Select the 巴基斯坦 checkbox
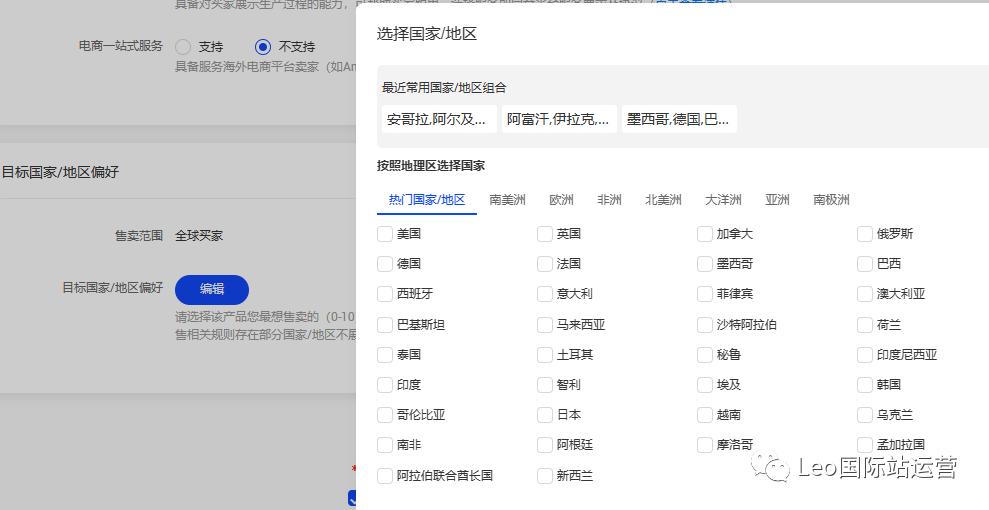Image resolution: width=989 pixels, height=510 pixels. coord(385,325)
